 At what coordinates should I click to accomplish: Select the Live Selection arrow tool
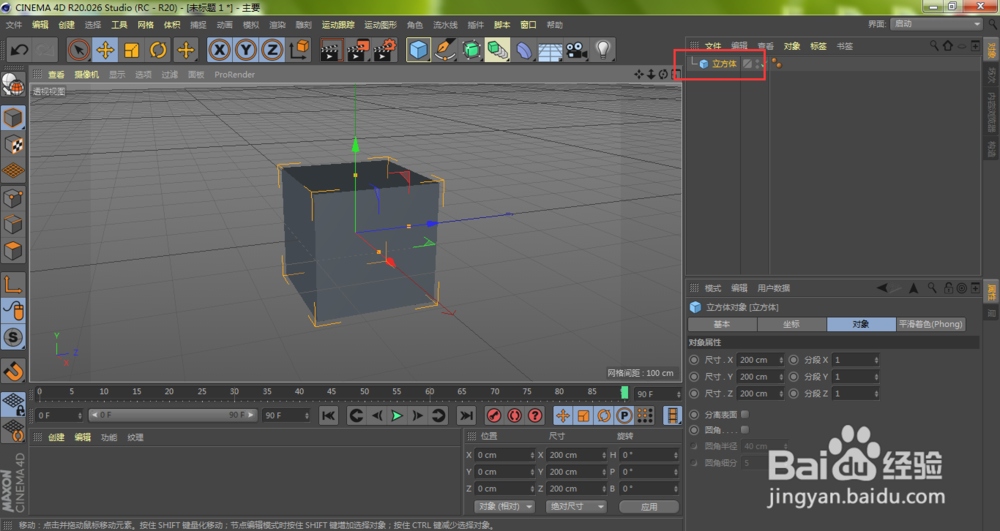tap(79, 50)
